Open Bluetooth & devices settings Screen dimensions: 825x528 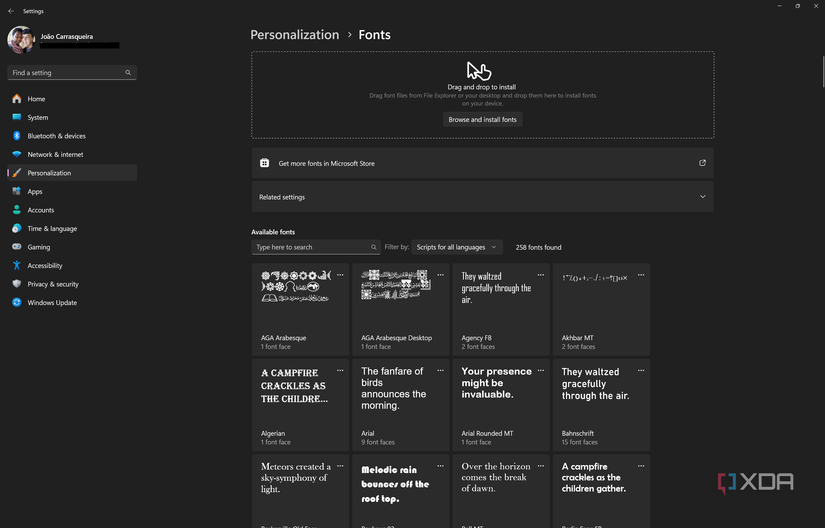(72, 136)
